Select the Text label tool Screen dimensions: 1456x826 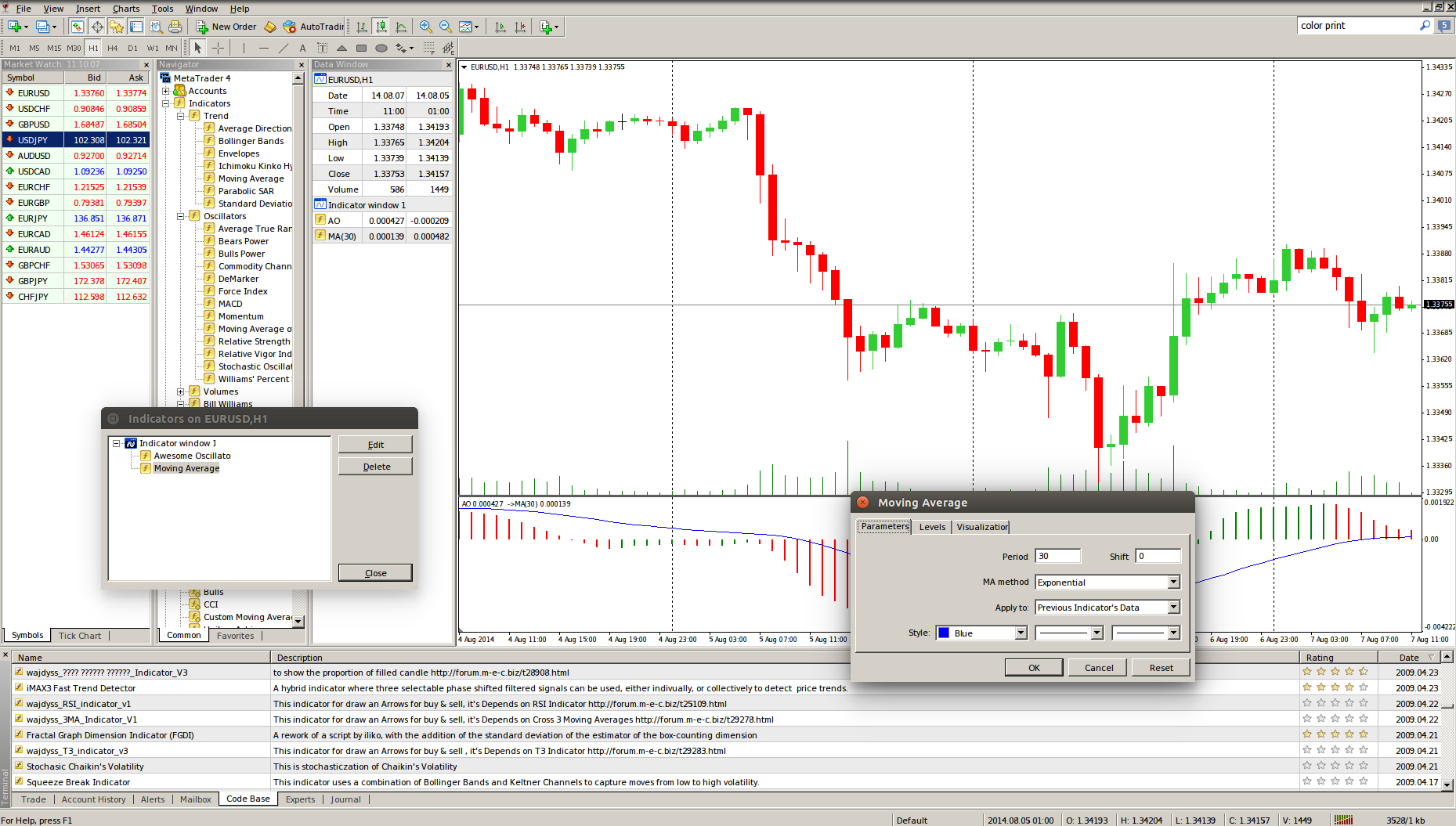[x=302, y=48]
